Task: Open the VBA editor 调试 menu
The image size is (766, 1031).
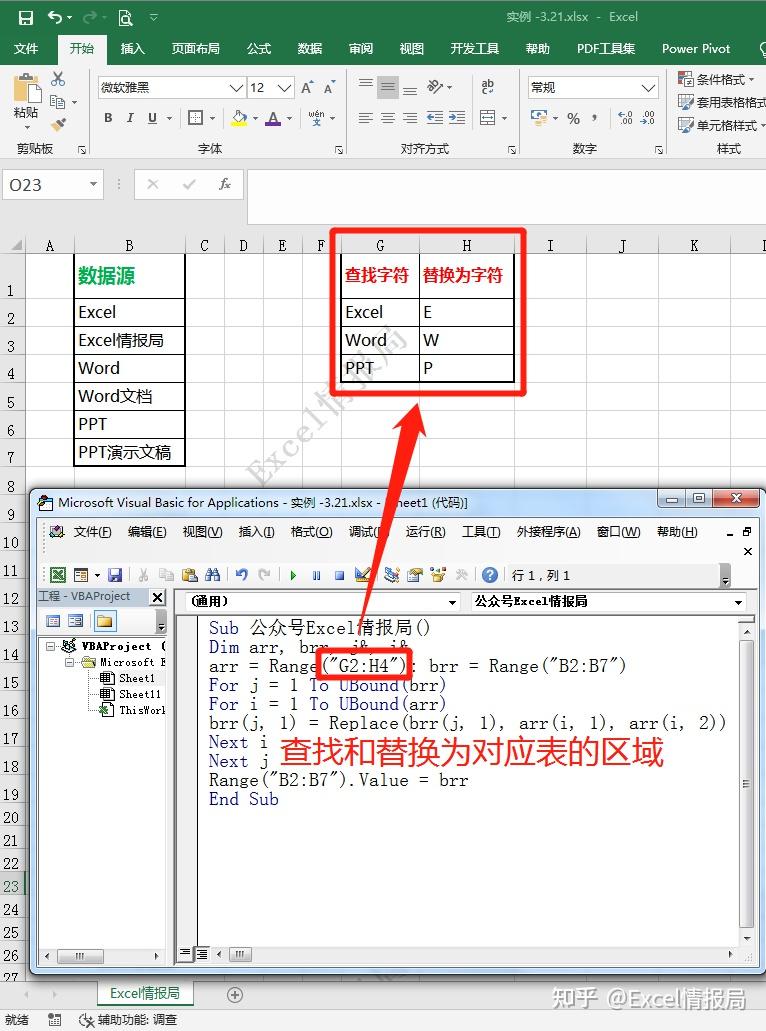Action: [368, 531]
